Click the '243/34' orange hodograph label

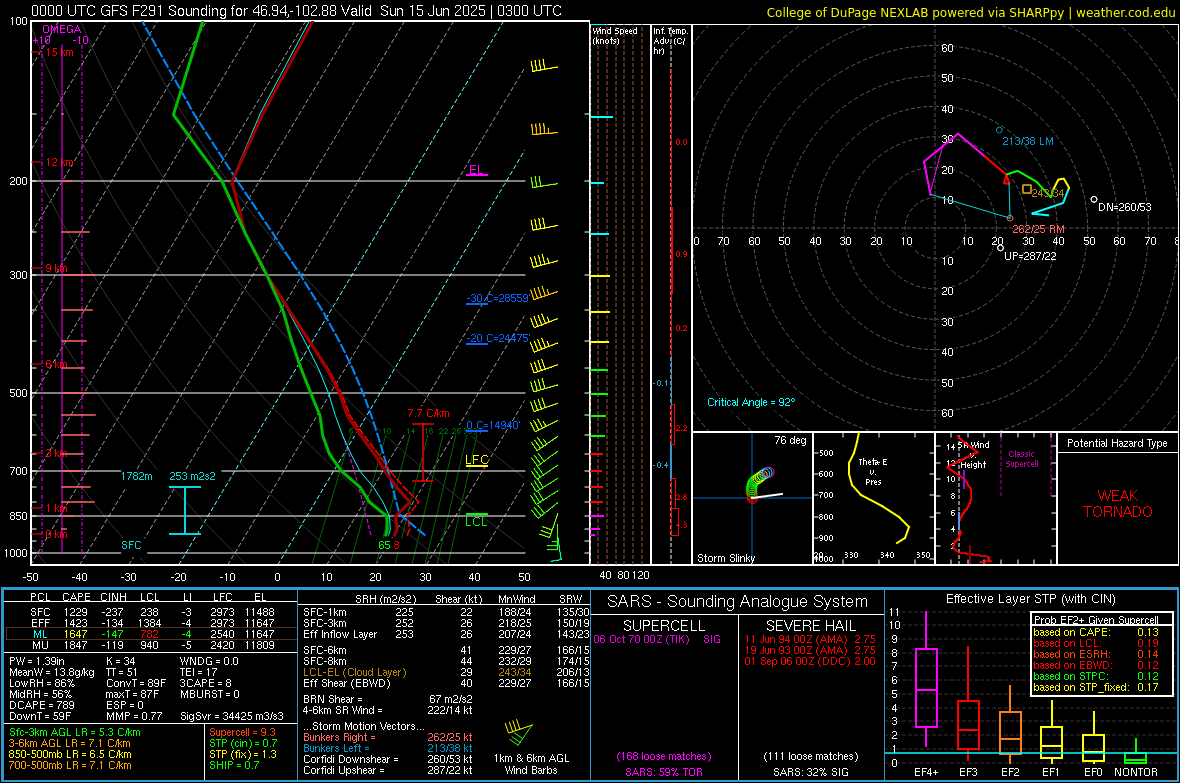coord(1048,193)
